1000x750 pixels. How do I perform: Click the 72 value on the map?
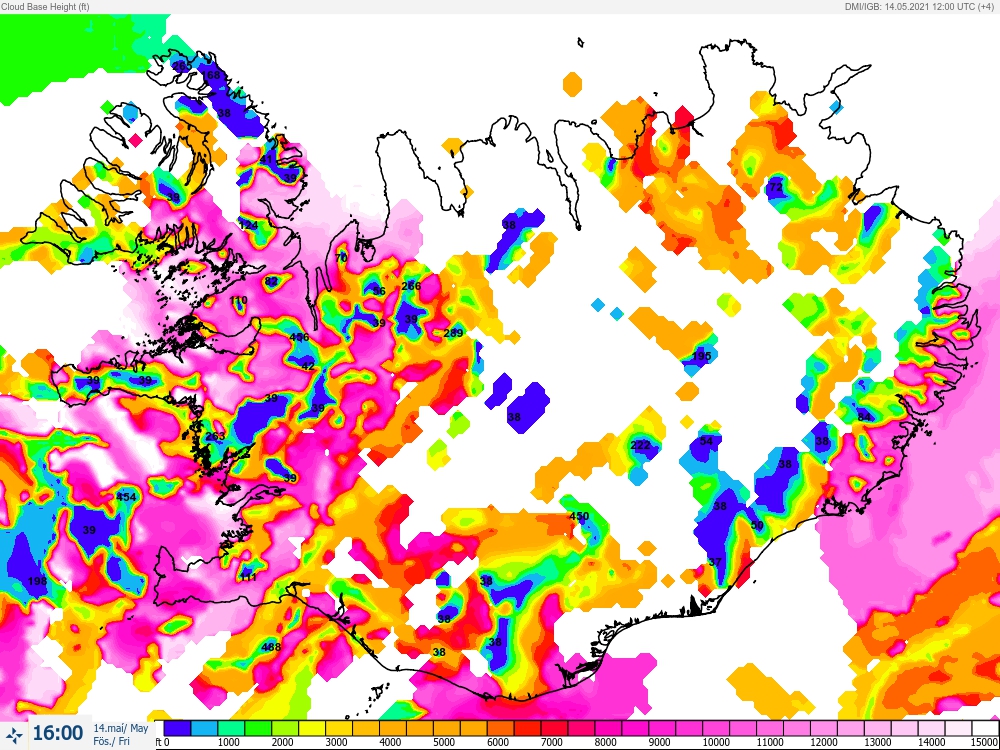pos(776,188)
